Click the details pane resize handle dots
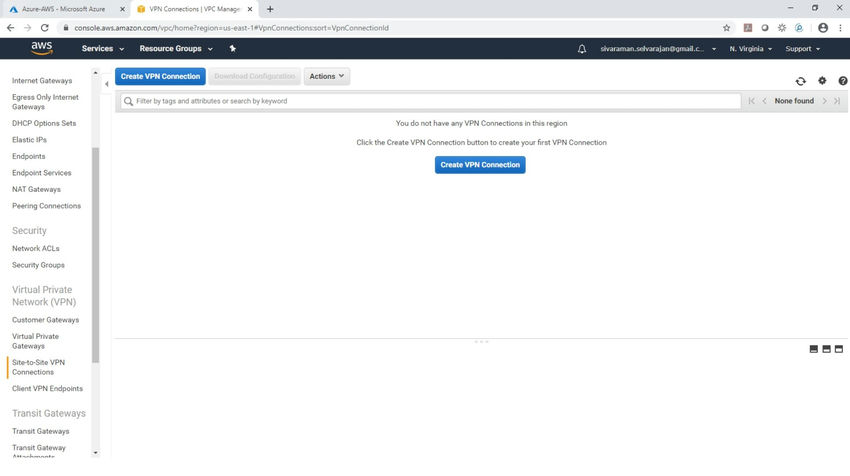Viewport: 850px width, 476px height. pyautogui.click(x=481, y=342)
